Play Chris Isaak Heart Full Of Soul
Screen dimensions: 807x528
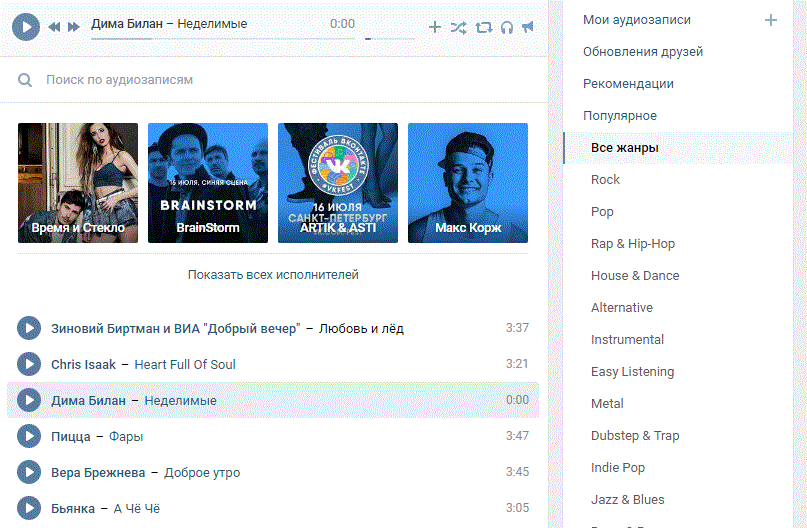(29, 364)
